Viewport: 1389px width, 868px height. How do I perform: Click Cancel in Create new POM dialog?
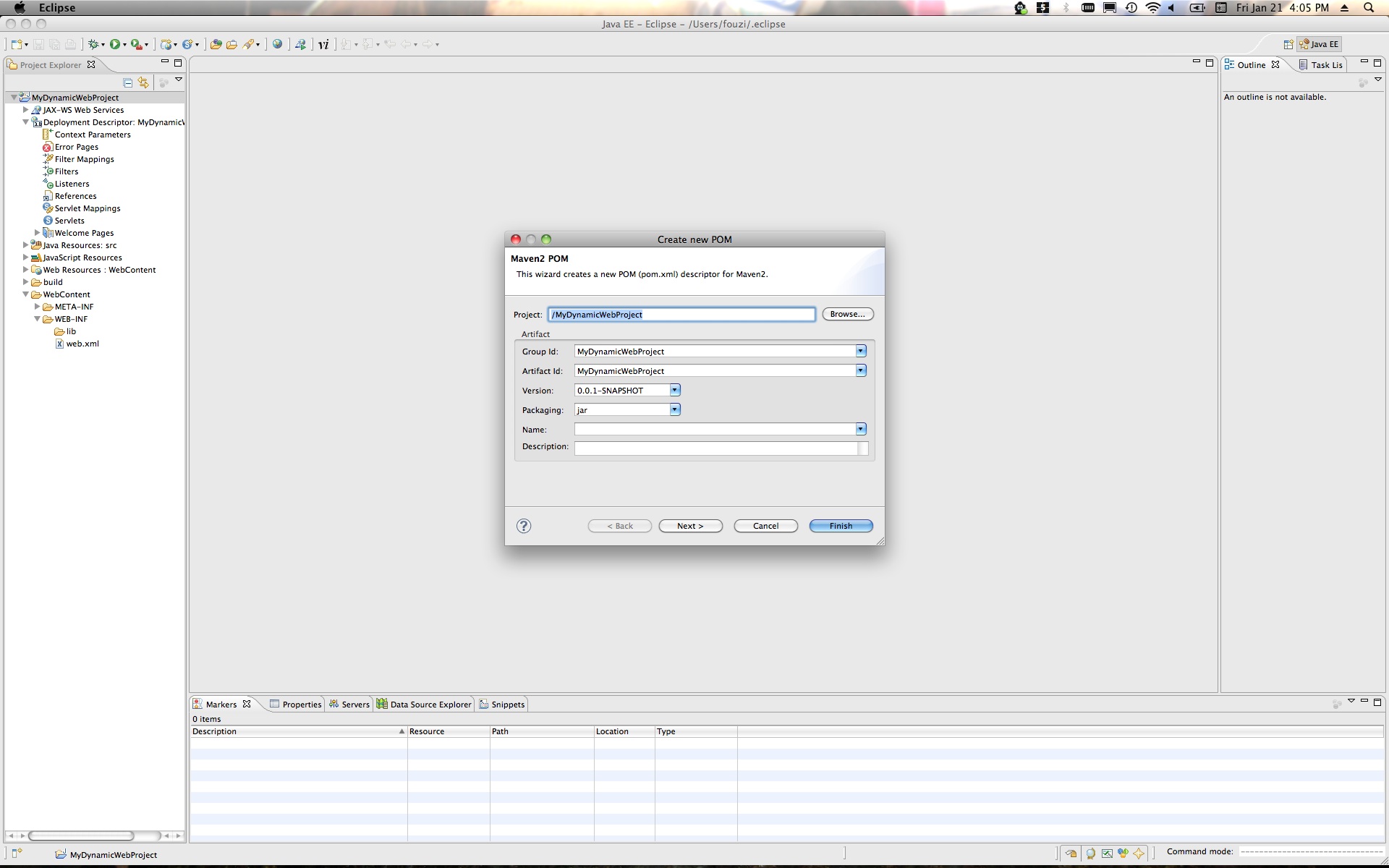pos(765,526)
